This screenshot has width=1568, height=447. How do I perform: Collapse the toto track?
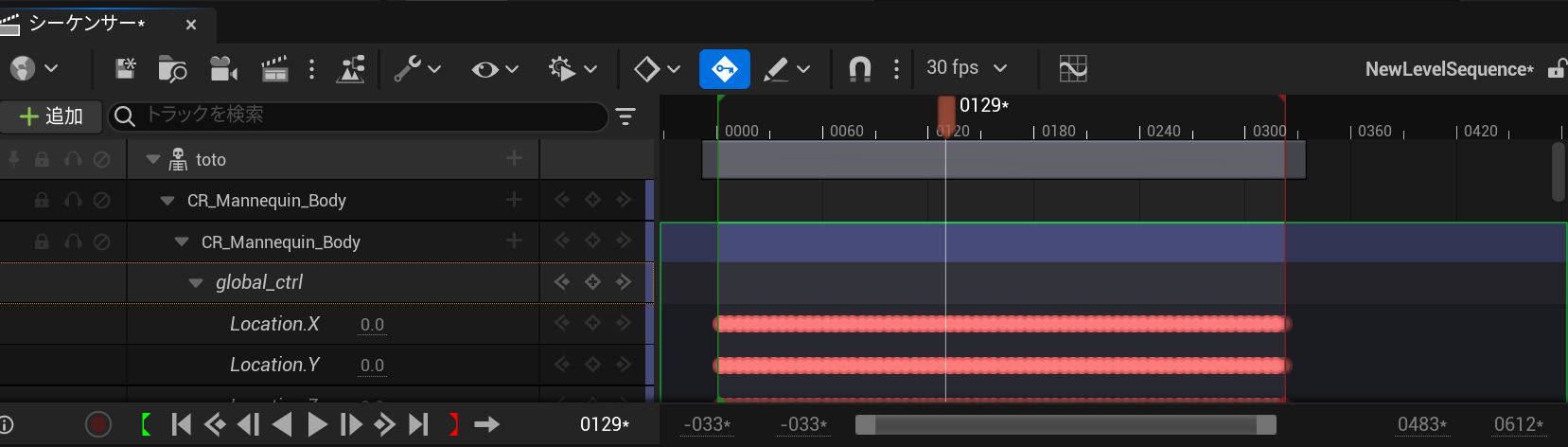[x=152, y=160]
